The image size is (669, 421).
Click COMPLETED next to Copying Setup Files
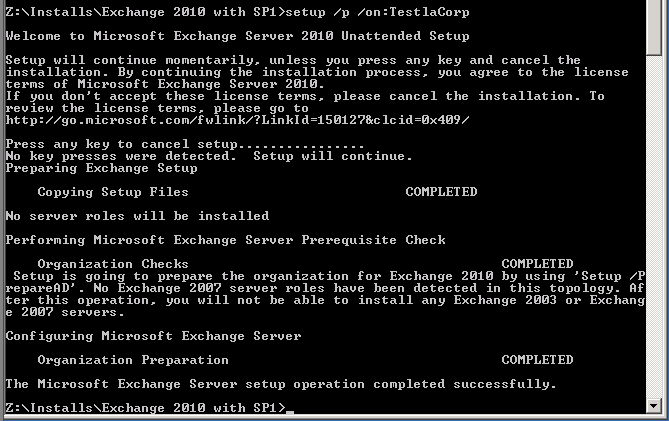tap(441, 192)
